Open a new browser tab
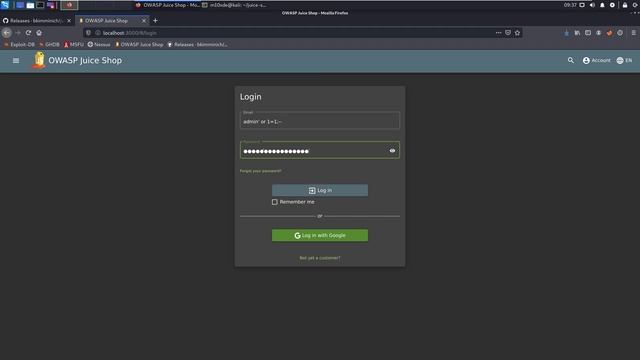 155,20
